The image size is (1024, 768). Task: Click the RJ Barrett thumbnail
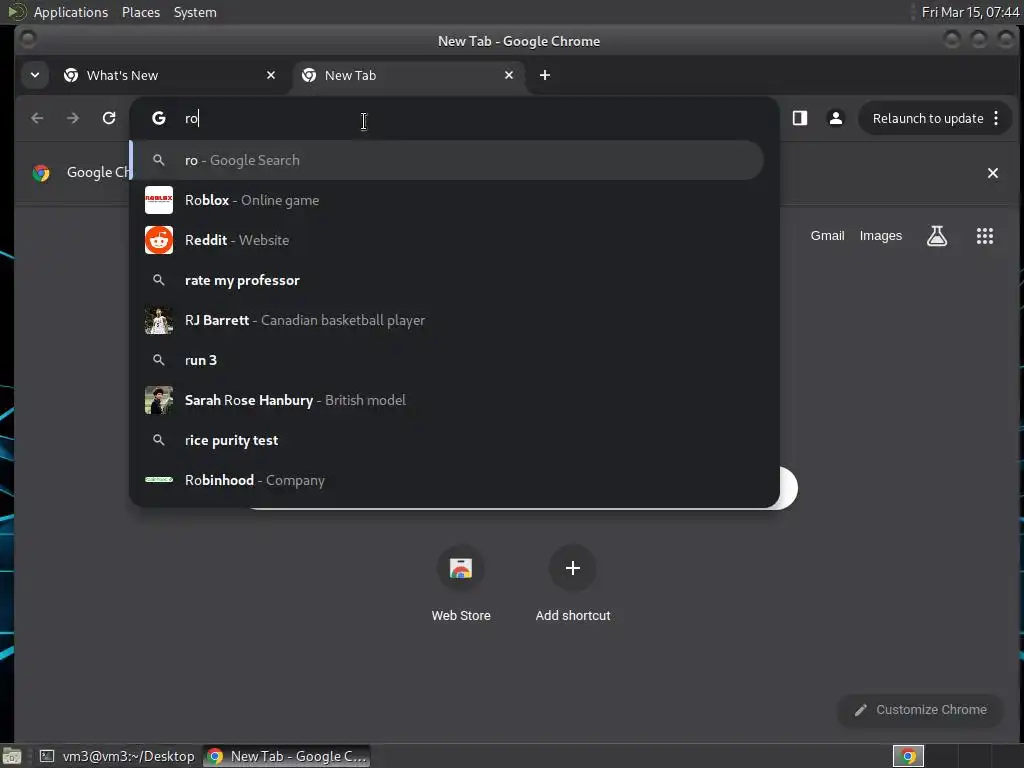159,320
